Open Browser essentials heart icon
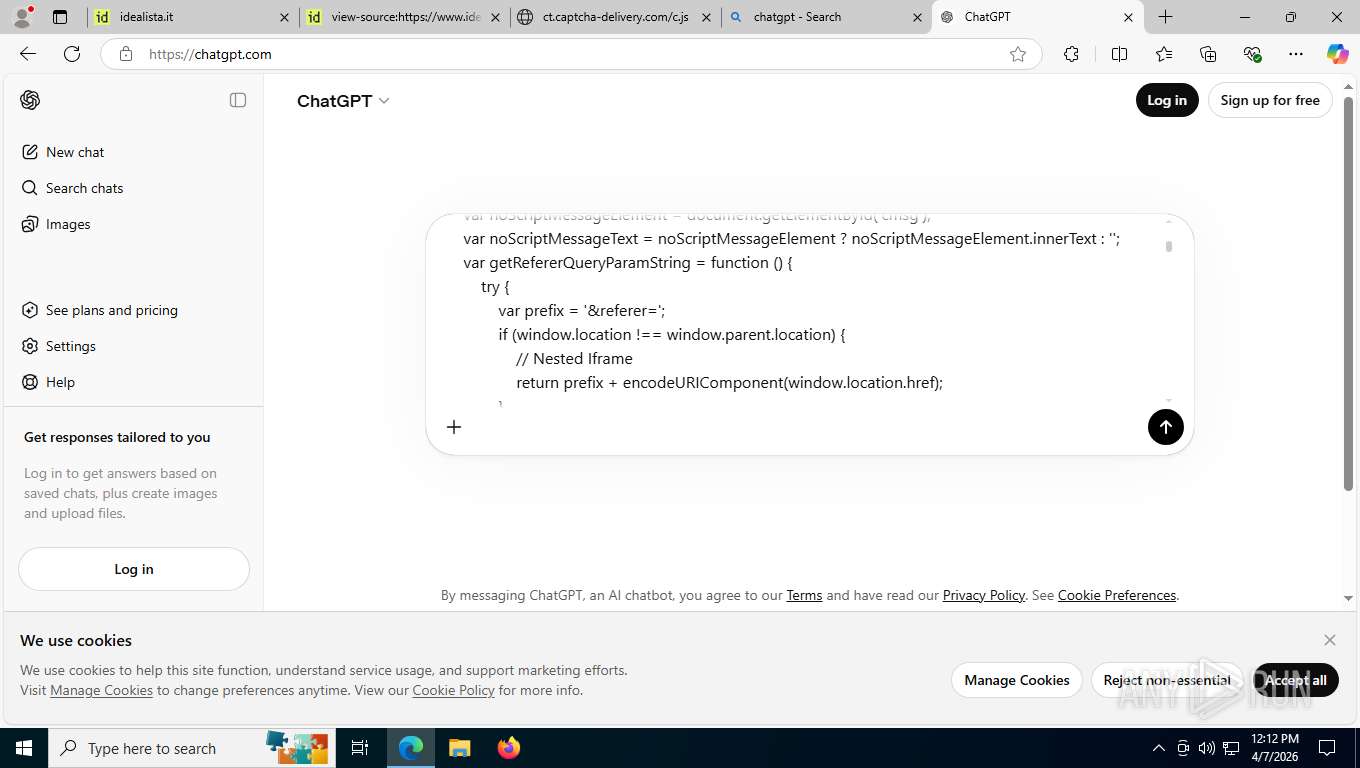1360x768 pixels. [x=1252, y=54]
